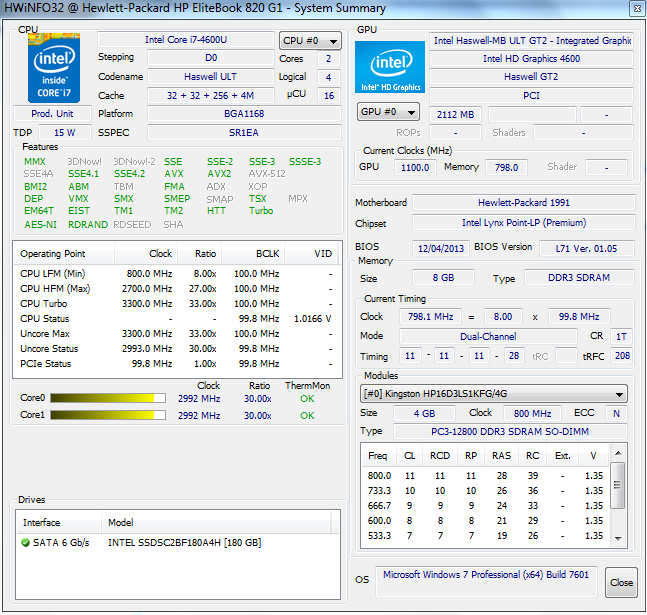Click the drives Interface column header
The image size is (647, 615).
pyautogui.click(x=59, y=523)
